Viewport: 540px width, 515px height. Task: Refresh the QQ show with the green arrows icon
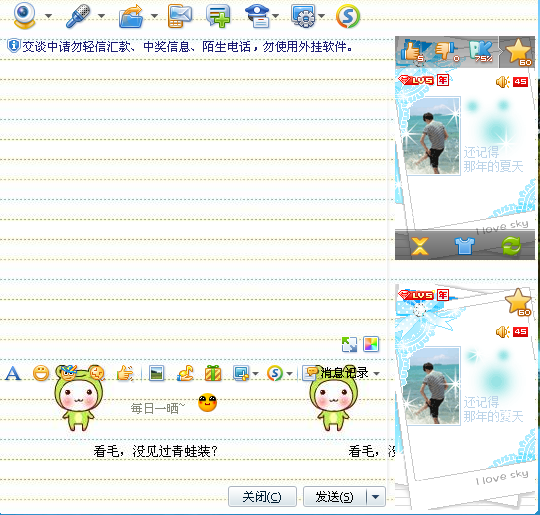pyautogui.click(x=511, y=246)
